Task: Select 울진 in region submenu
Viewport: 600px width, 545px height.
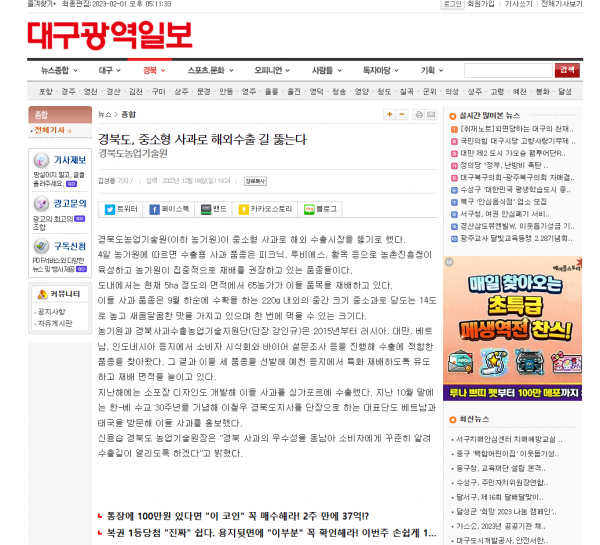Action: pos(294,91)
